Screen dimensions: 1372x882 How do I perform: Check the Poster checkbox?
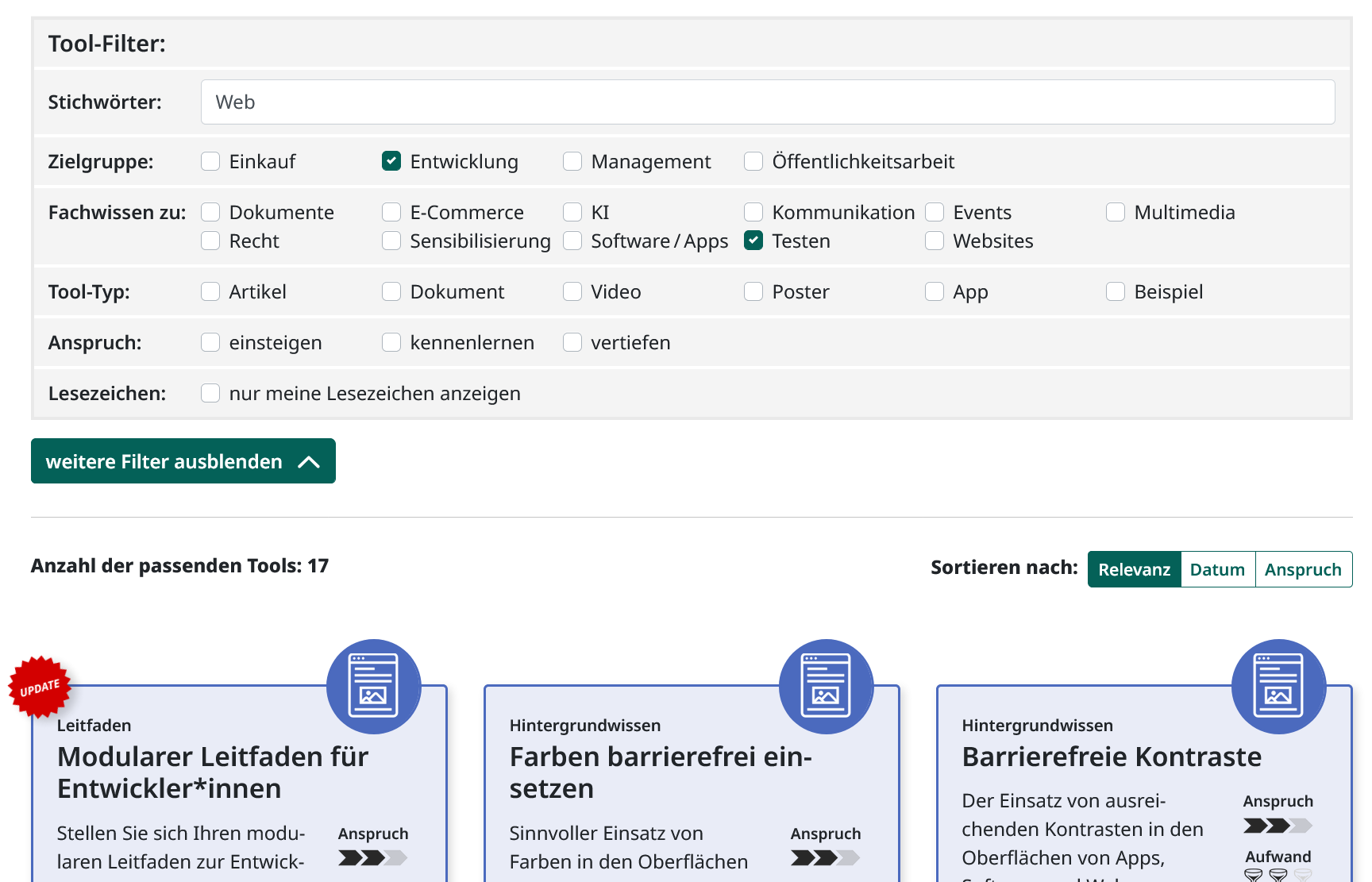click(x=753, y=291)
